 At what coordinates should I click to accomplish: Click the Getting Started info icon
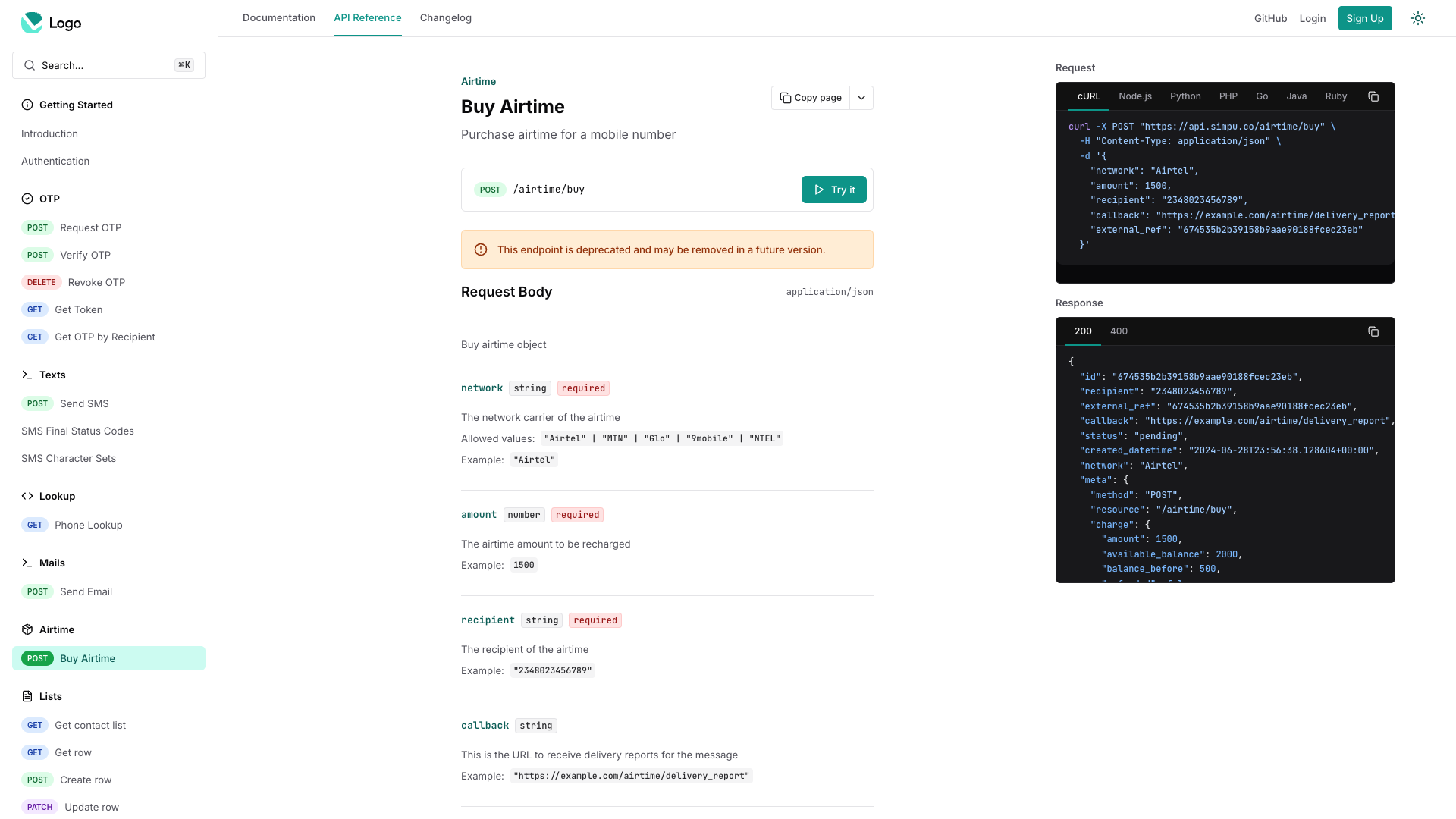(x=27, y=105)
